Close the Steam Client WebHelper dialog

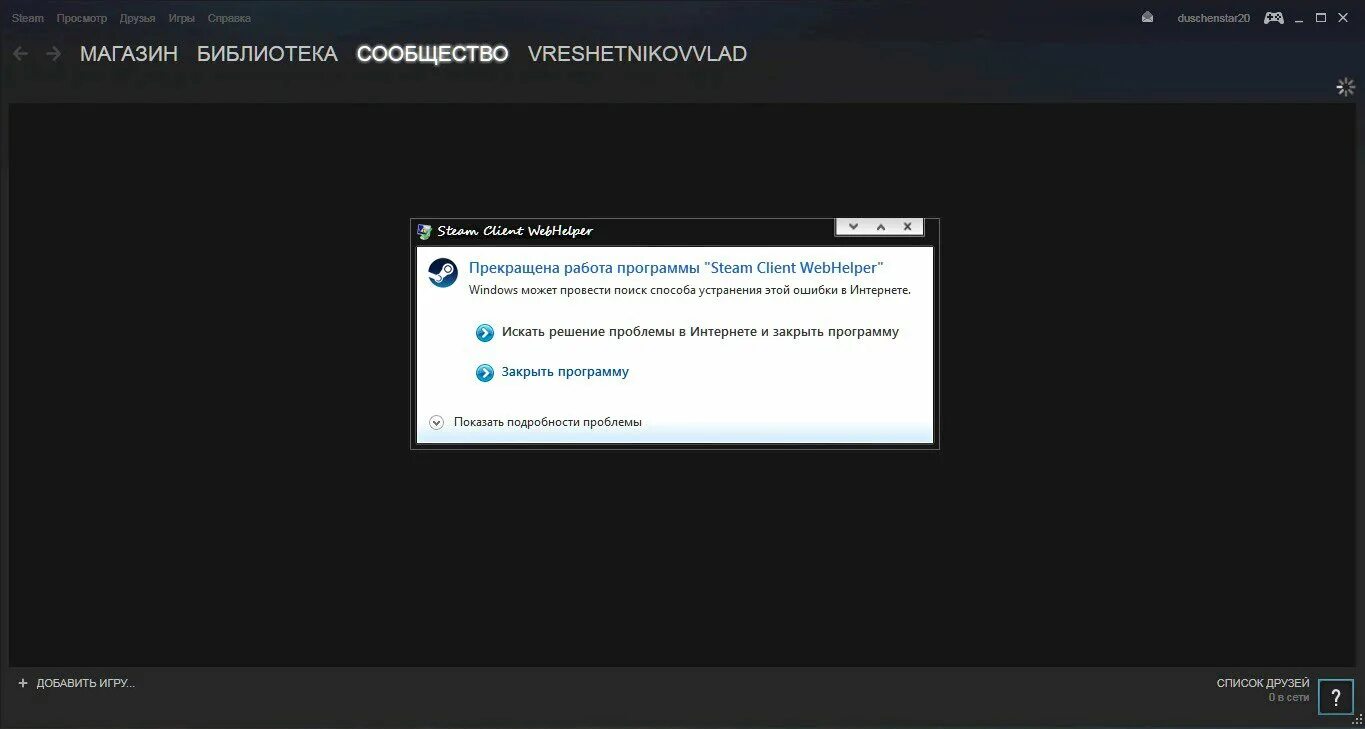click(x=907, y=227)
